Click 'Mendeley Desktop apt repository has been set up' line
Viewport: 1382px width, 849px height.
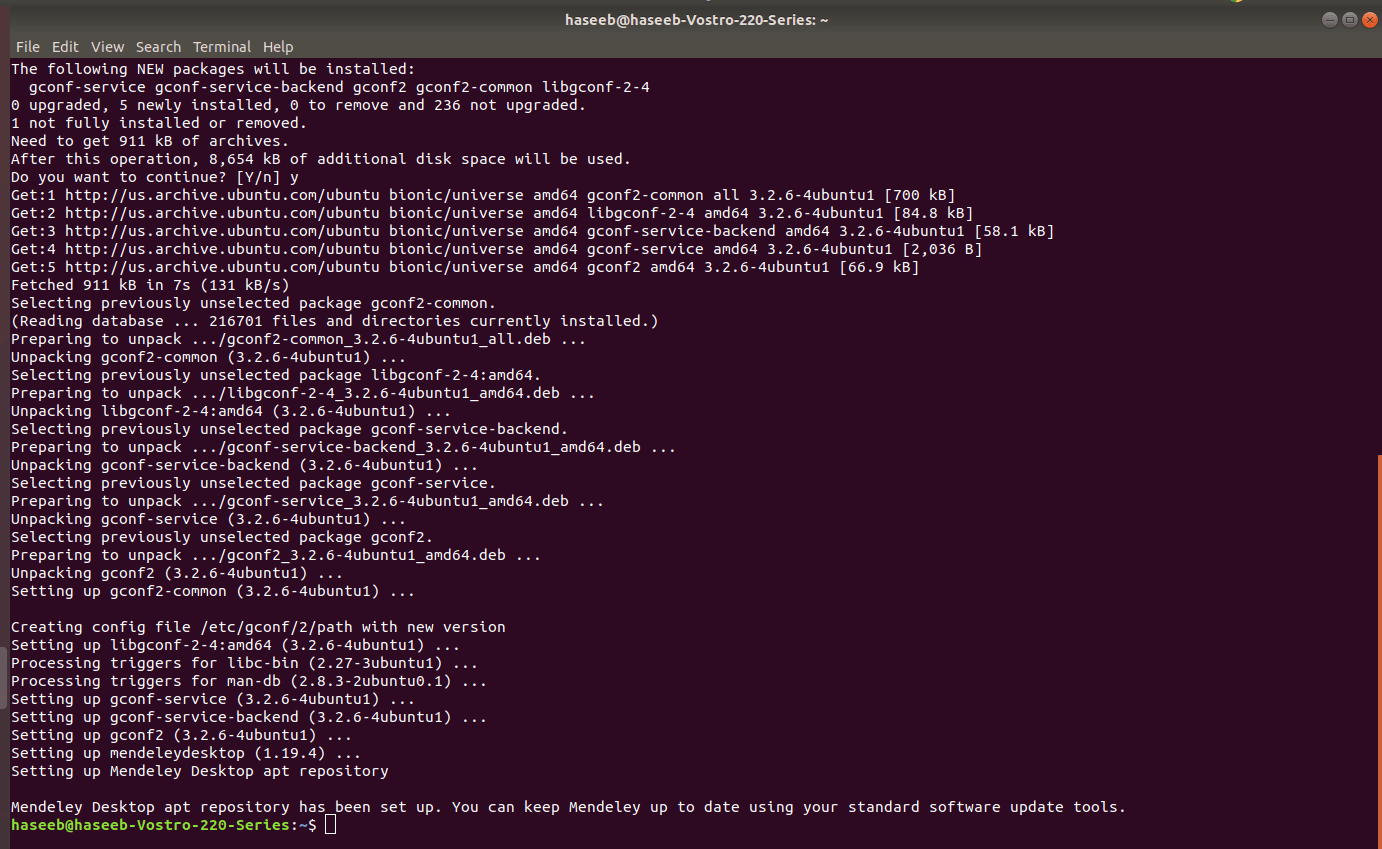coord(569,807)
